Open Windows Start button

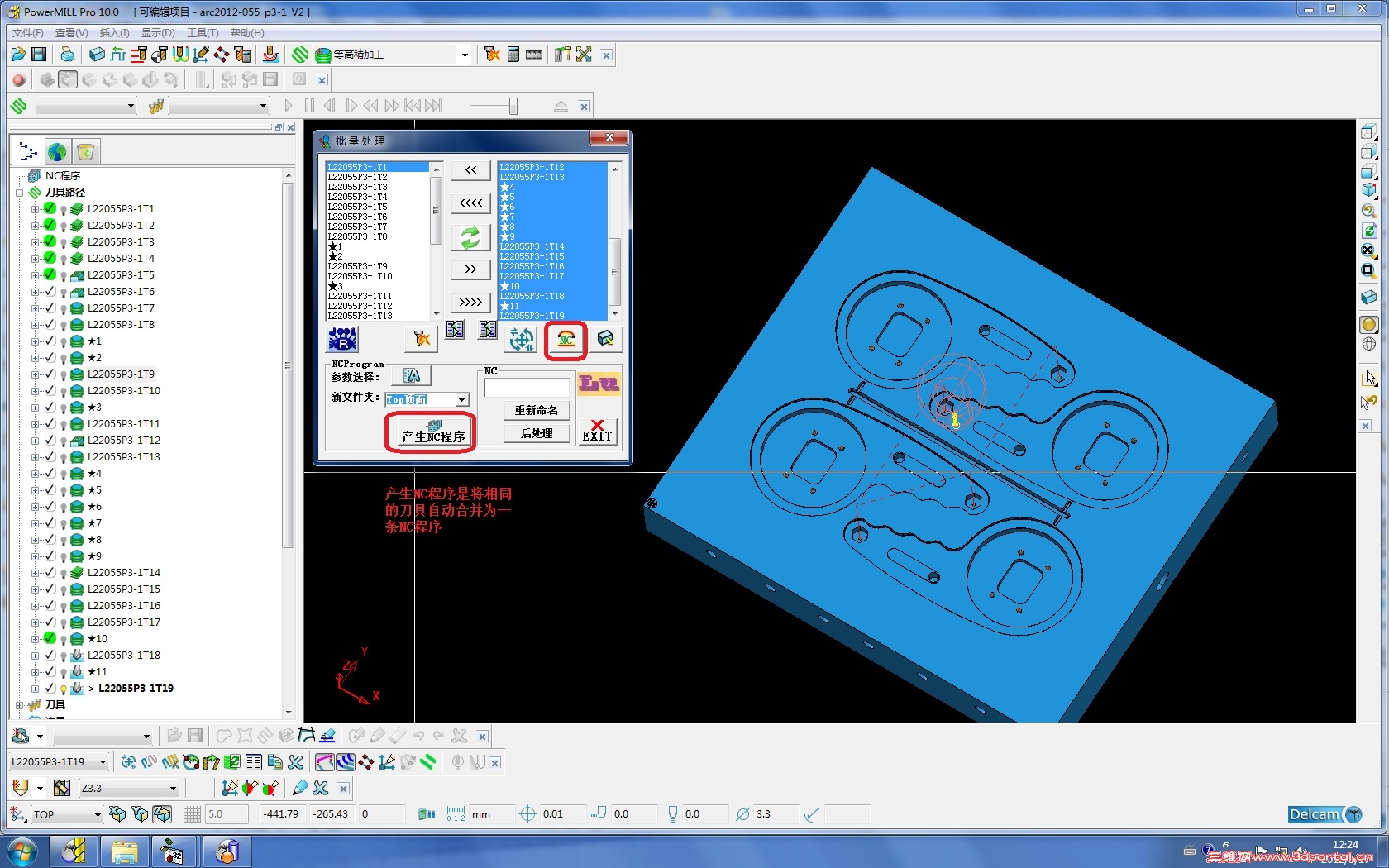21,851
